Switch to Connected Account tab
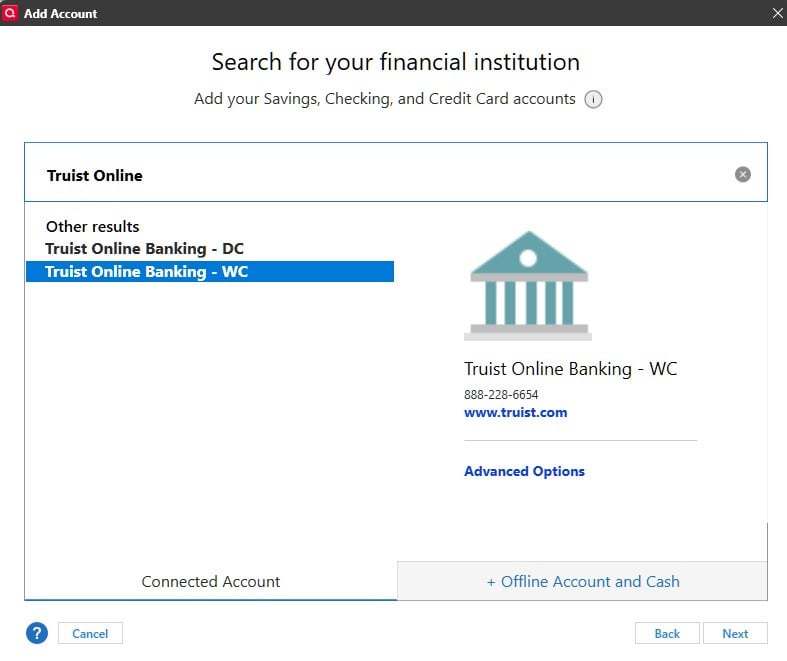Screen dimensions: 787x661 [x=211, y=581]
